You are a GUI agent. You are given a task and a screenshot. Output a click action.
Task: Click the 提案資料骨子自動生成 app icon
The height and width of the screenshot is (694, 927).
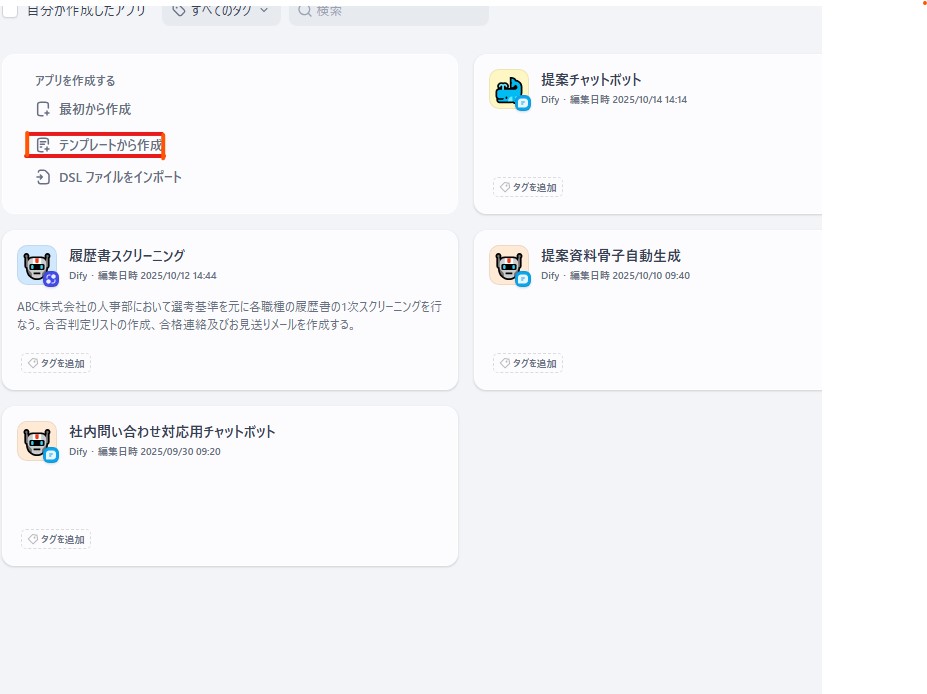tap(509, 264)
